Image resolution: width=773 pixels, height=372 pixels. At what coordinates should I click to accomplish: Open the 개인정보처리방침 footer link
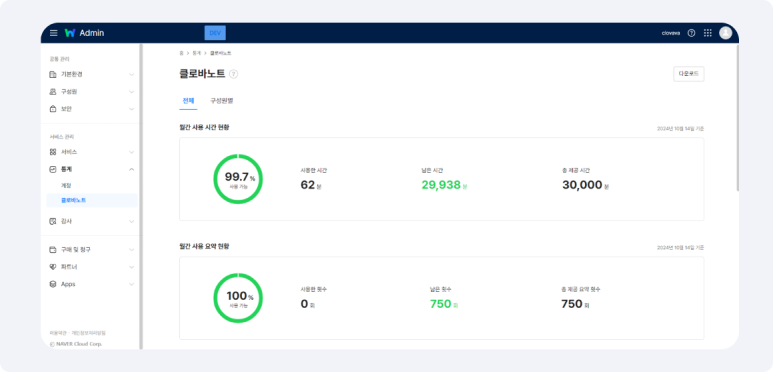click(88, 333)
